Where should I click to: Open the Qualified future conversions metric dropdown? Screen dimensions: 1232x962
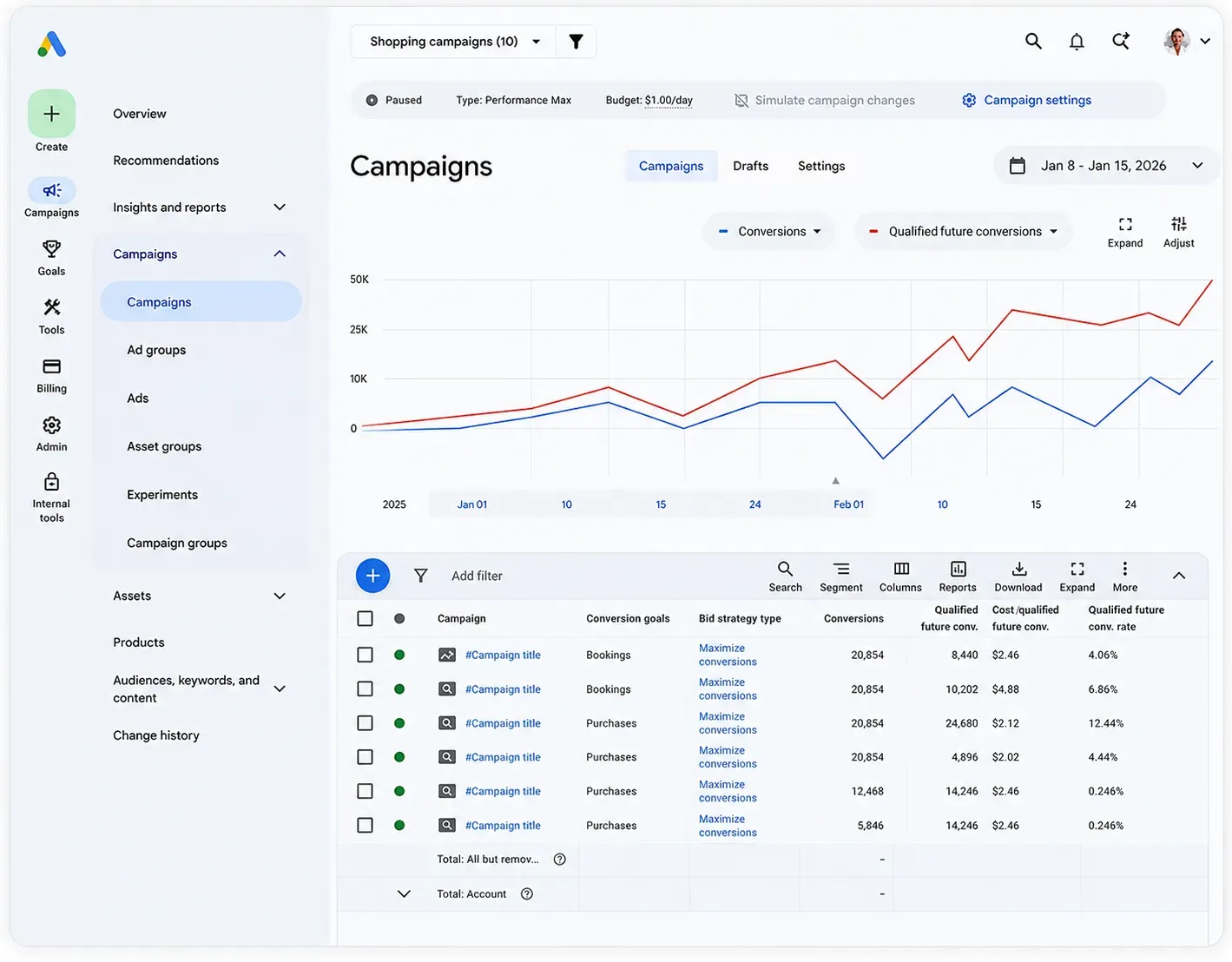[x=964, y=232]
